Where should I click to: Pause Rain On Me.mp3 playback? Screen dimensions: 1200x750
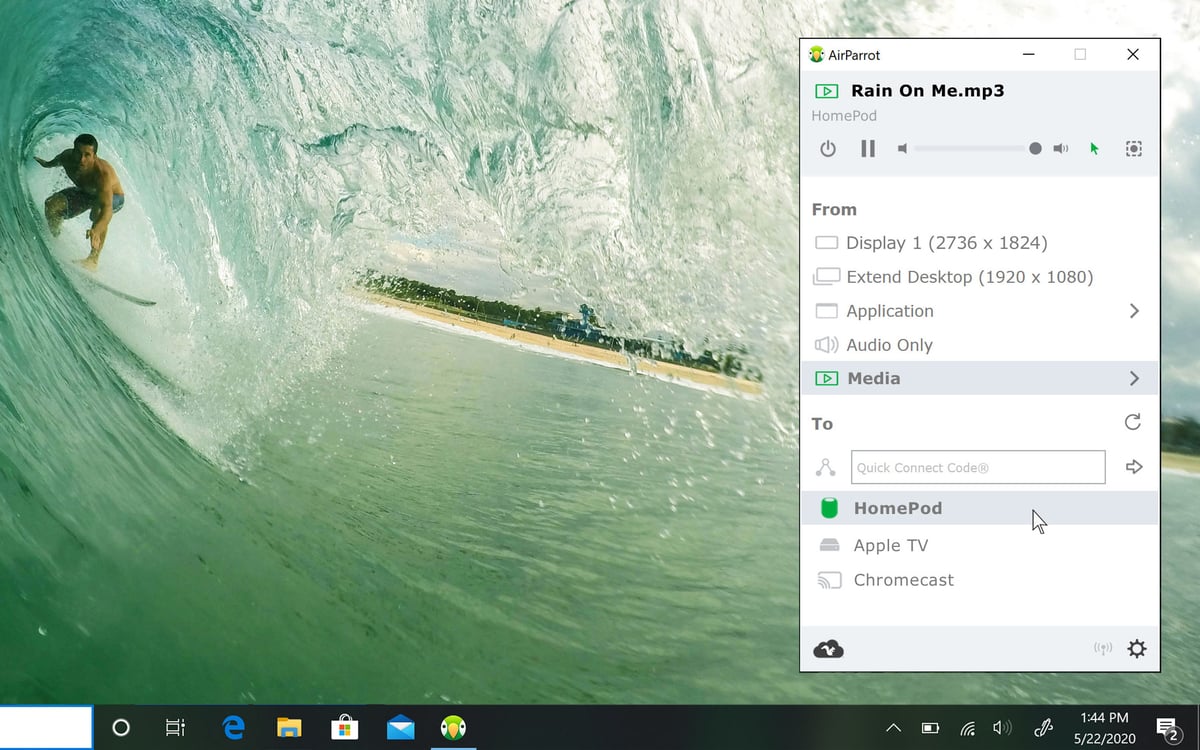click(x=868, y=149)
